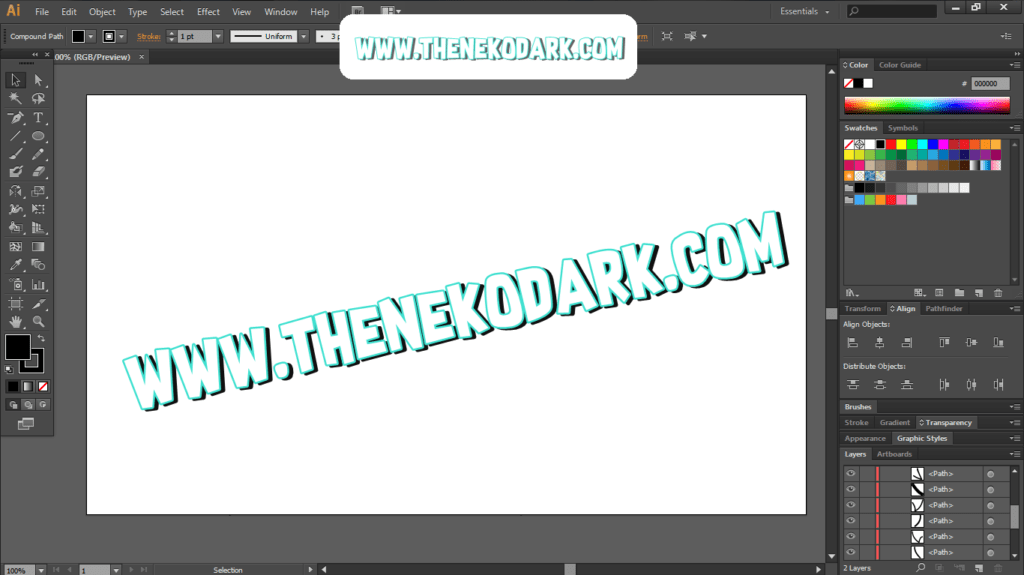This screenshot has height=575, width=1024.
Task: Click the orange Stroke label in control bar
Action: (149, 36)
